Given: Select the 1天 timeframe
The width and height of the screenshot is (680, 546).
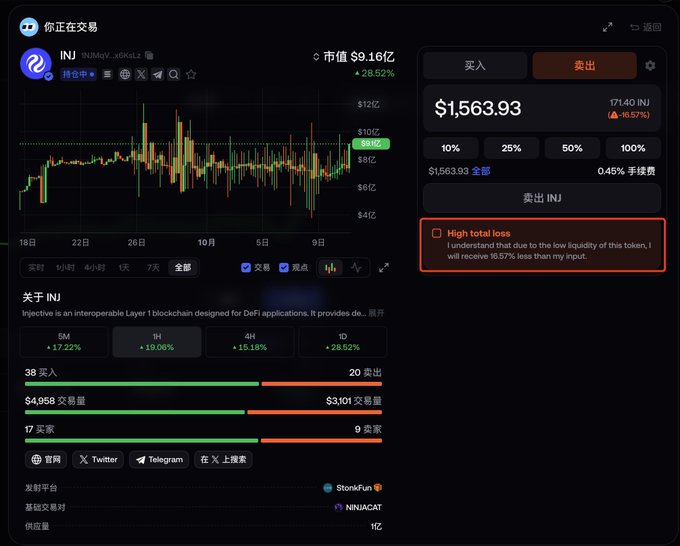Looking at the screenshot, I should point(124,268).
